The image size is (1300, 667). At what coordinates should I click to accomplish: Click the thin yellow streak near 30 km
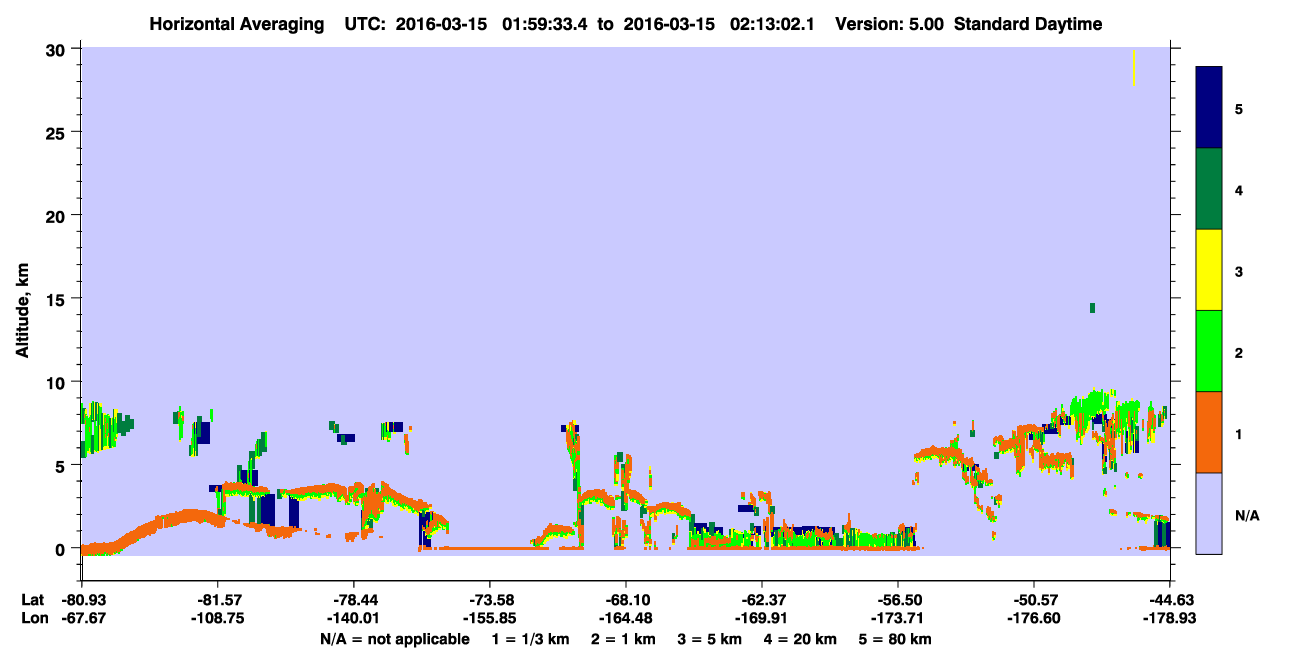coord(1134,67)
